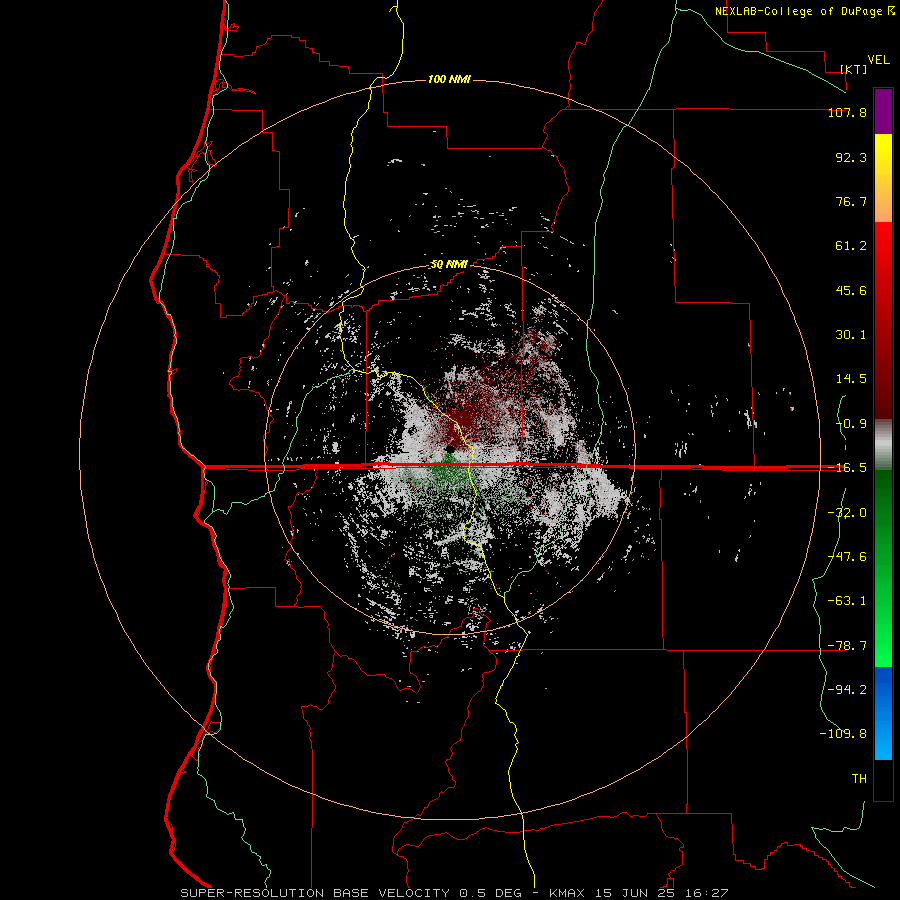Image resolution: width=900 pixels, height=900 pixels.
Task: Click the VEL product label
Action: pyautogui.click(x=878, y=60)
